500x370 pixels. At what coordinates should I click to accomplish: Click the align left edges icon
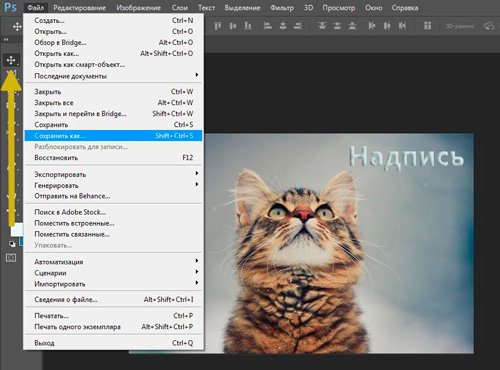pyautogui.click(x=268, y=26)
